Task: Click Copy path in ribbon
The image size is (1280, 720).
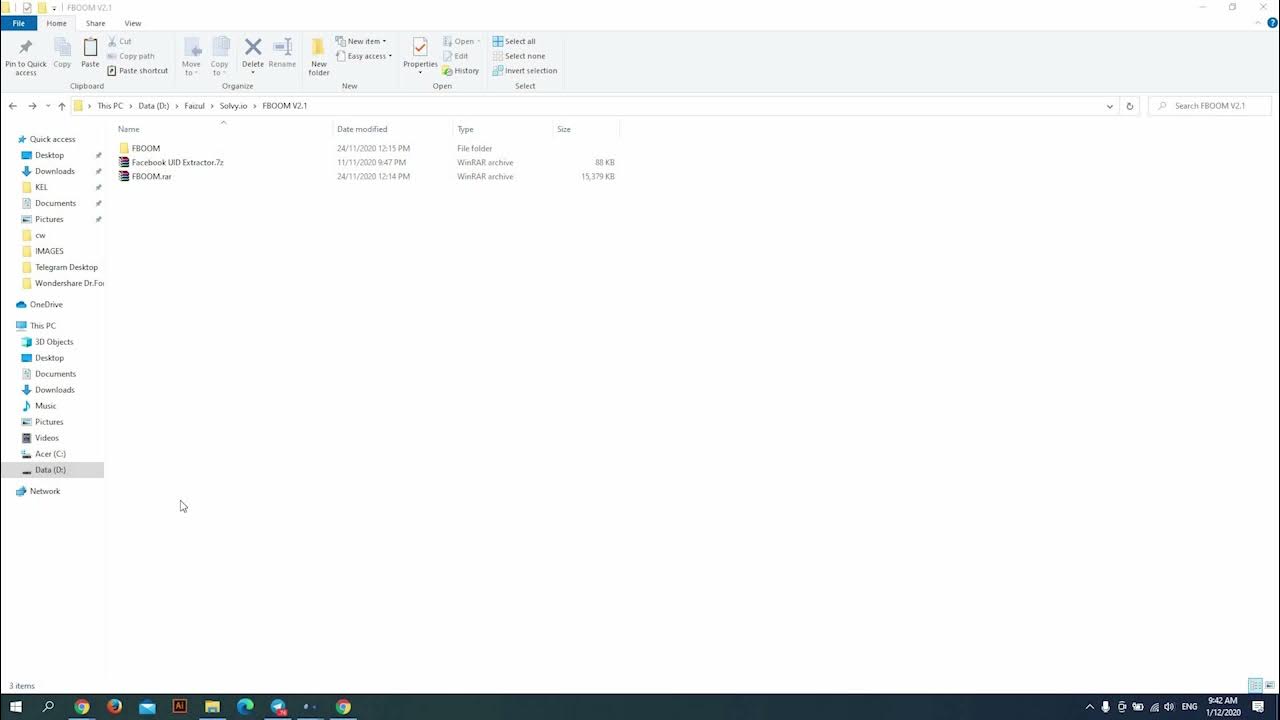Action: pos(131,56)
